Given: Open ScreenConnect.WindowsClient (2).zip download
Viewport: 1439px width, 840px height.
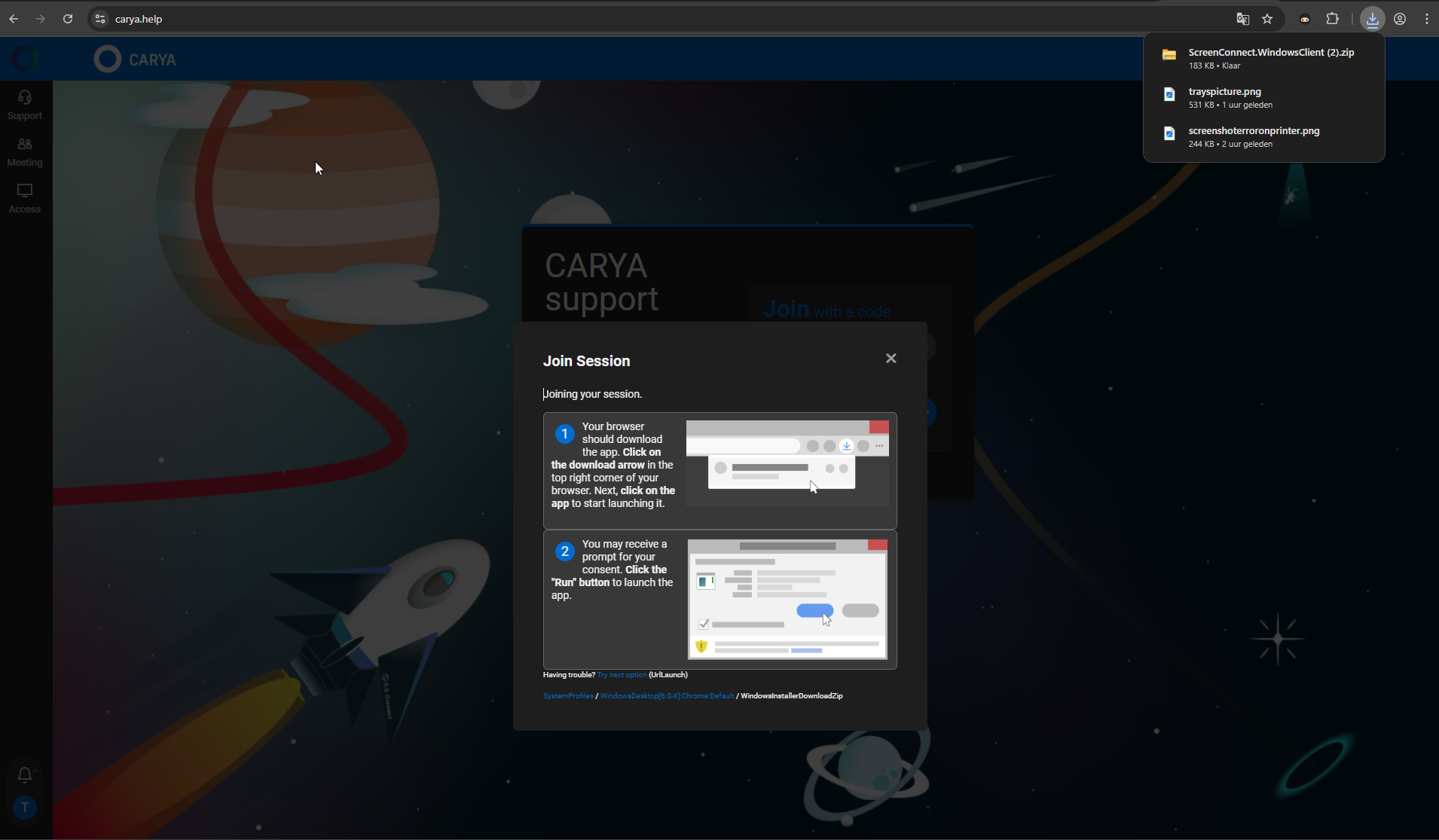Looking at the screenshot, I should point(1264,58).
